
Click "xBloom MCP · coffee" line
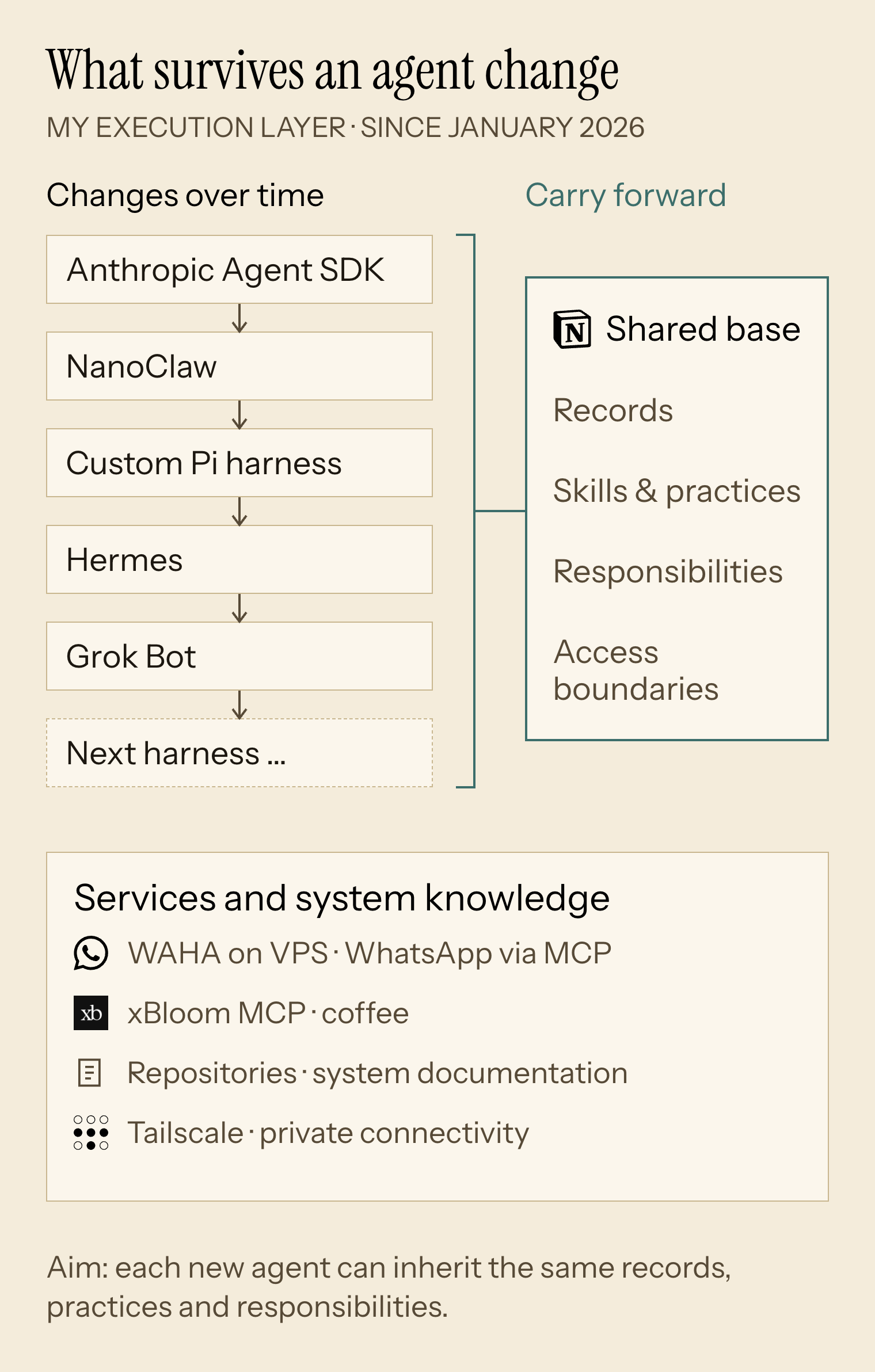tap(268, 1013)
